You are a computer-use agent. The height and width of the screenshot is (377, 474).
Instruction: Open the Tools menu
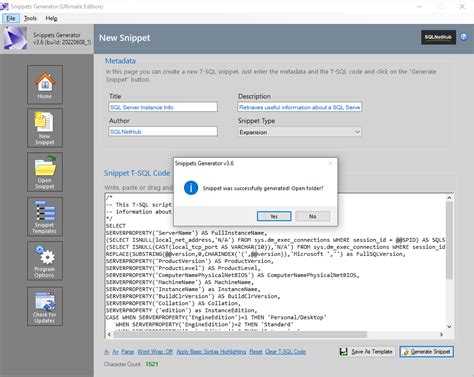[30, 18]
